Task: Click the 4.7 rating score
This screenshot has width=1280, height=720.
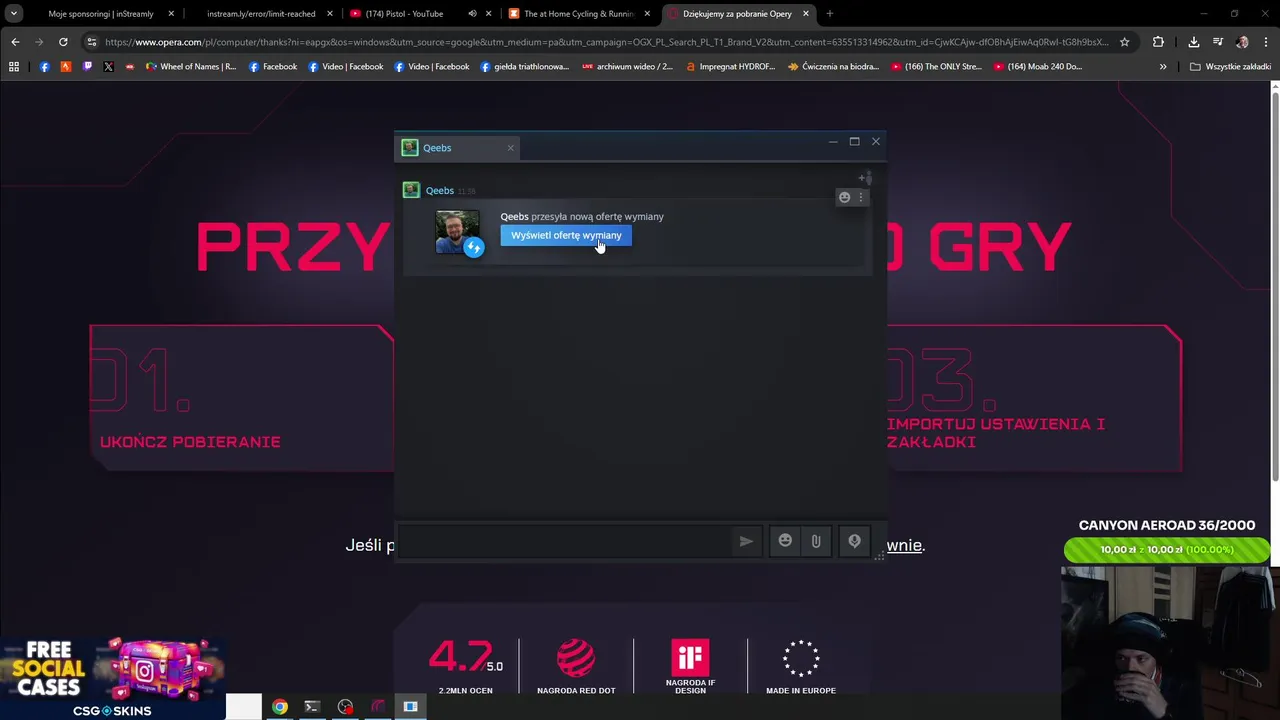Action: [465, 658]
